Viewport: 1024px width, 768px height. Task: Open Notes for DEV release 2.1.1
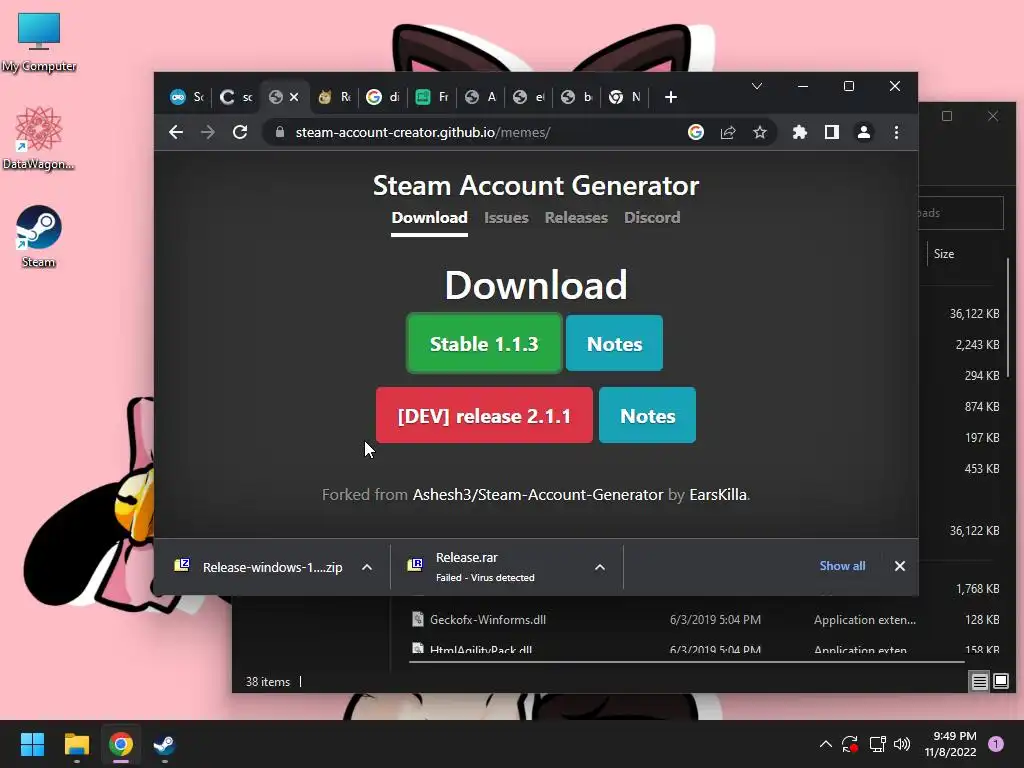647,415
